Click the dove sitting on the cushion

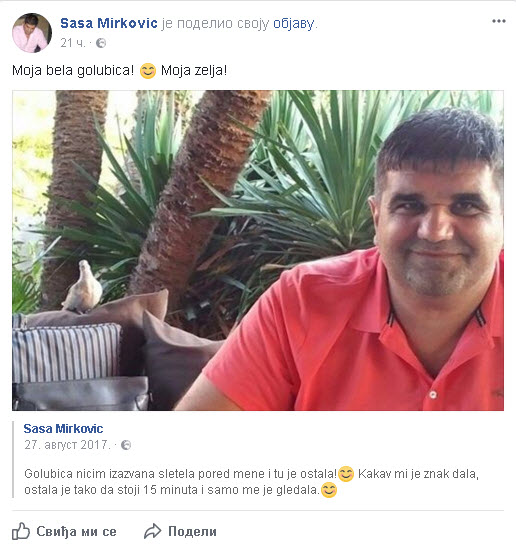pyautogui.click(x=83, y=286)
